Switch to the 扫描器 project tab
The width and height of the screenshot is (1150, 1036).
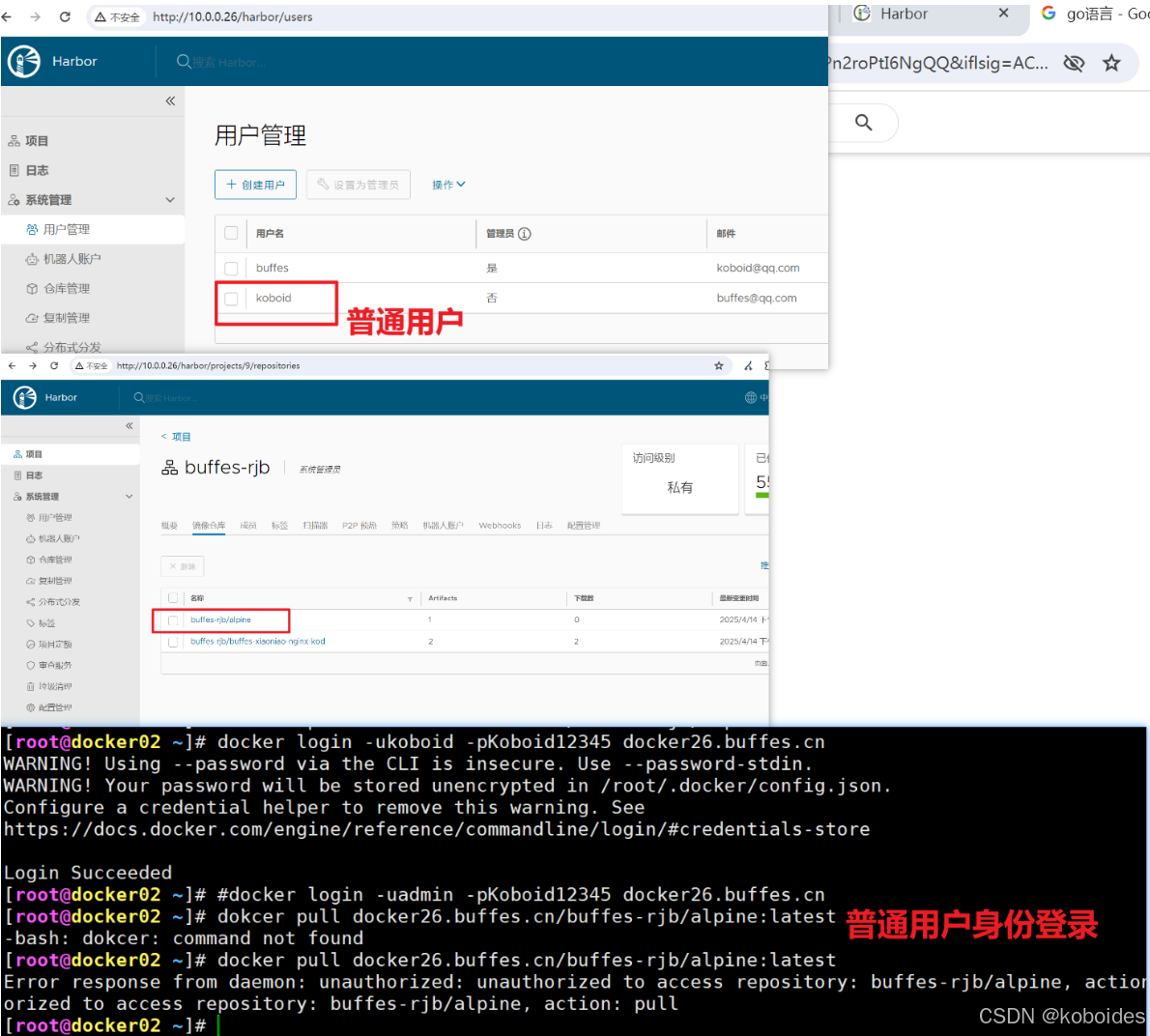coord(315,526)
